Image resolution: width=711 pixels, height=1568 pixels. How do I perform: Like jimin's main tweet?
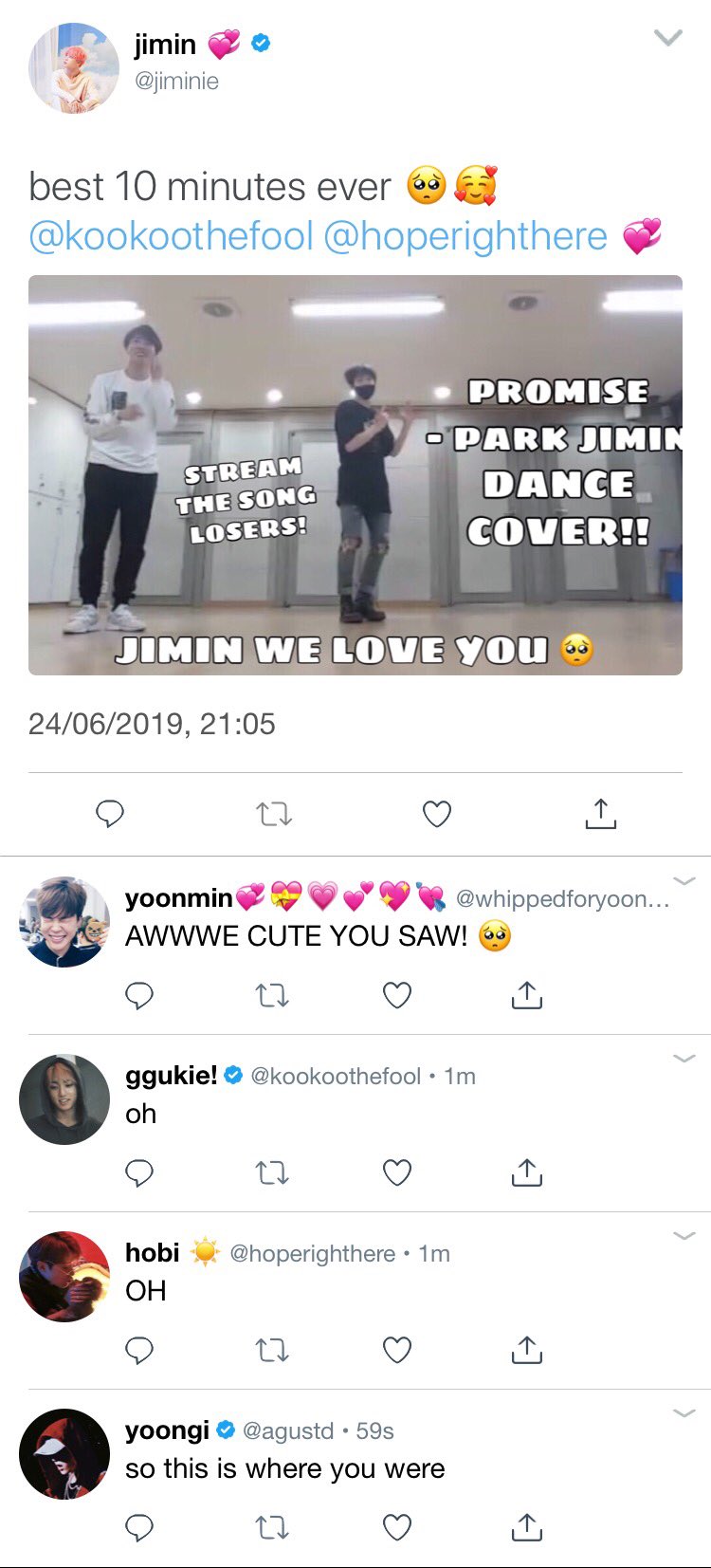click(437, 814)
